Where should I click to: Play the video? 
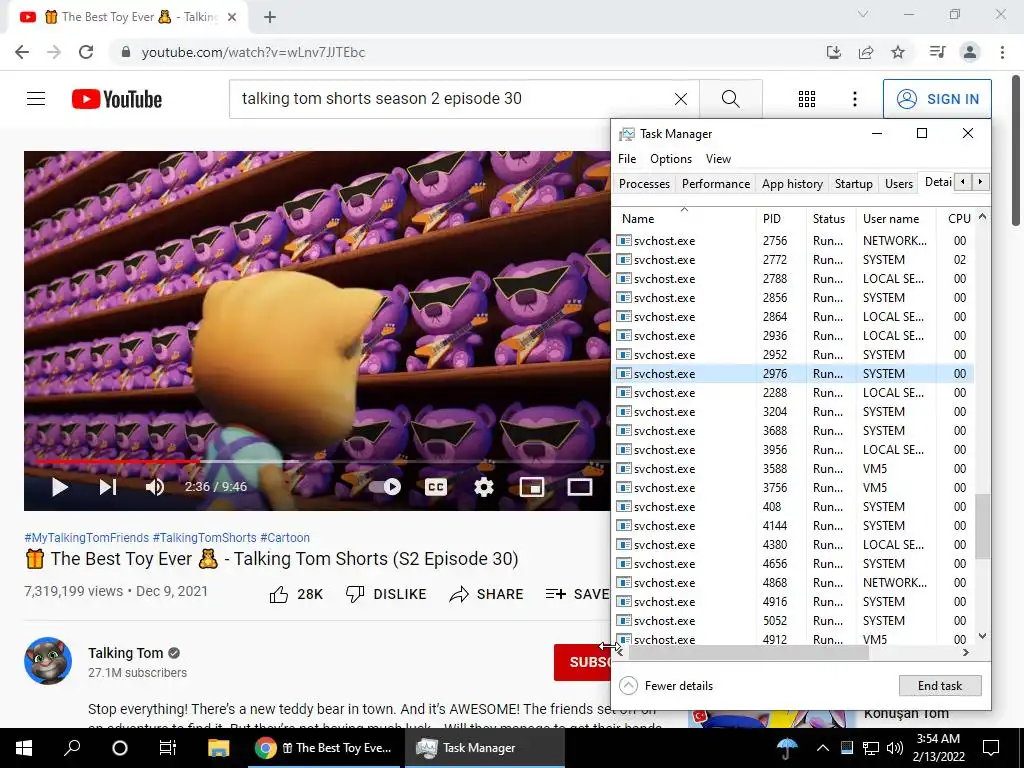(59, 487)
